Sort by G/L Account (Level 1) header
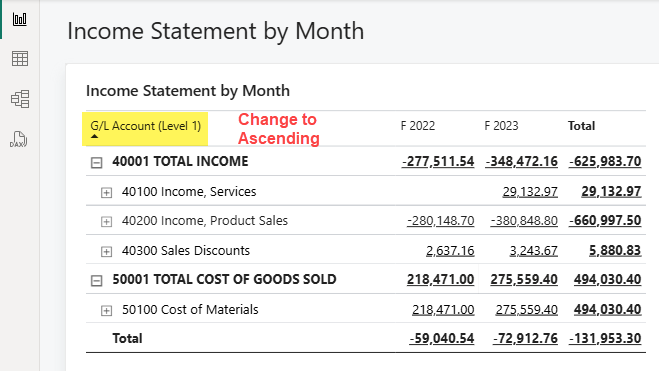This screenshot has width=659, height=371. 145,126
